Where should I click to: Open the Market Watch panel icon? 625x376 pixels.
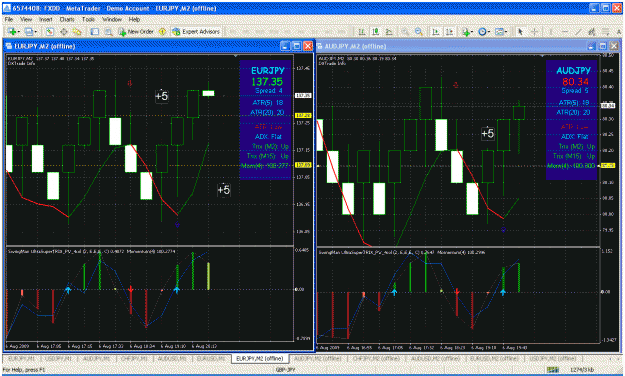pyautogui.click(x=49, y=31)
